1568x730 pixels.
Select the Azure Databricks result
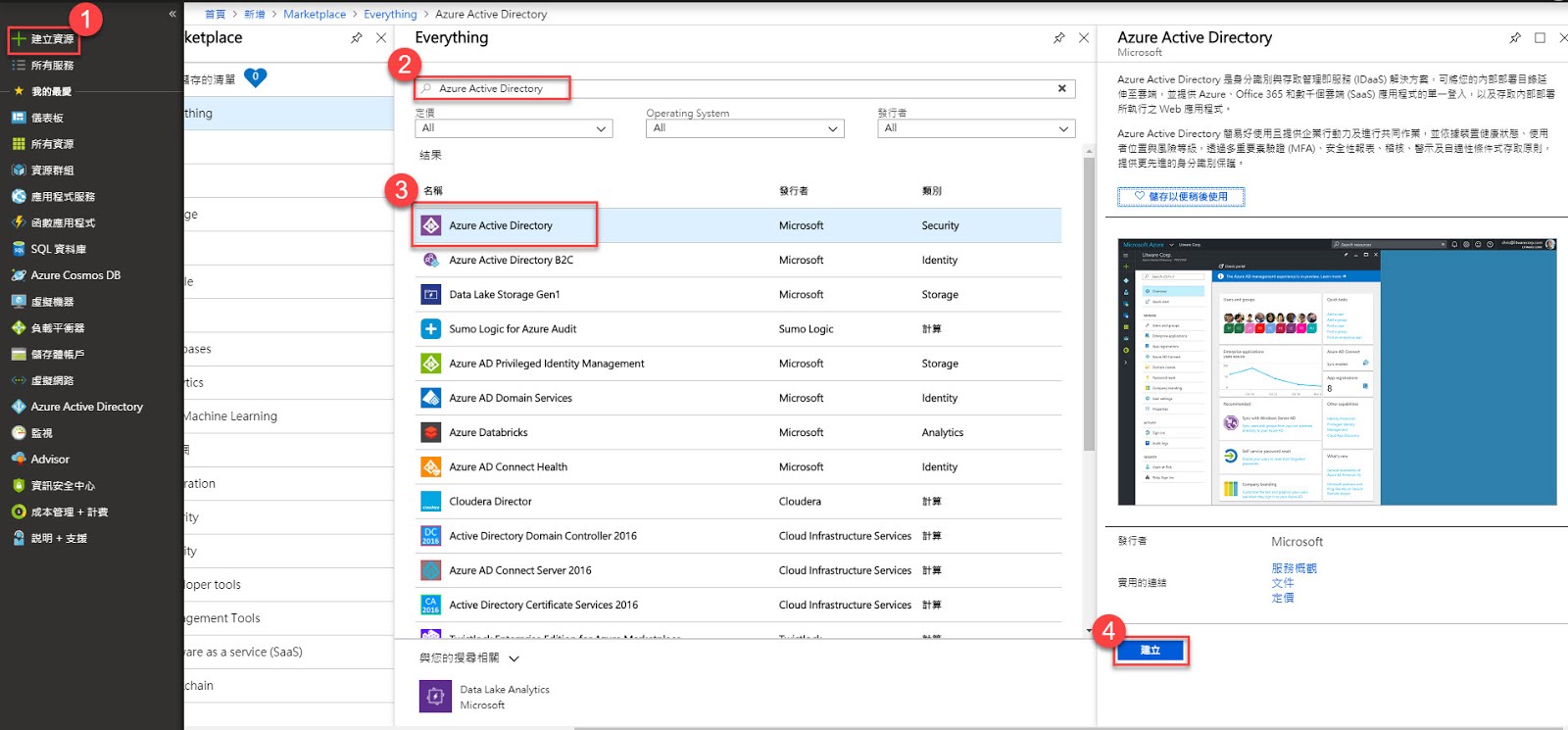(x=738, y=432)
